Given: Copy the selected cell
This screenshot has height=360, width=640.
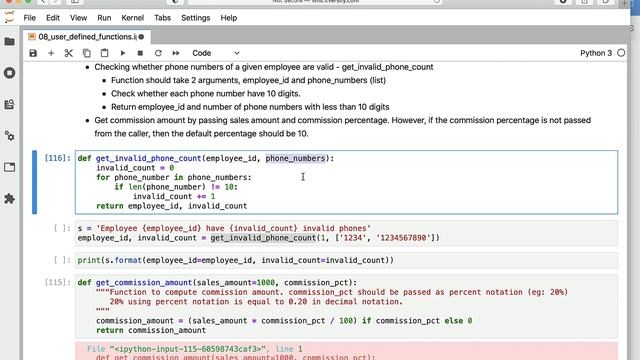Looking at the screenshot, I should [x=87, y=53].
